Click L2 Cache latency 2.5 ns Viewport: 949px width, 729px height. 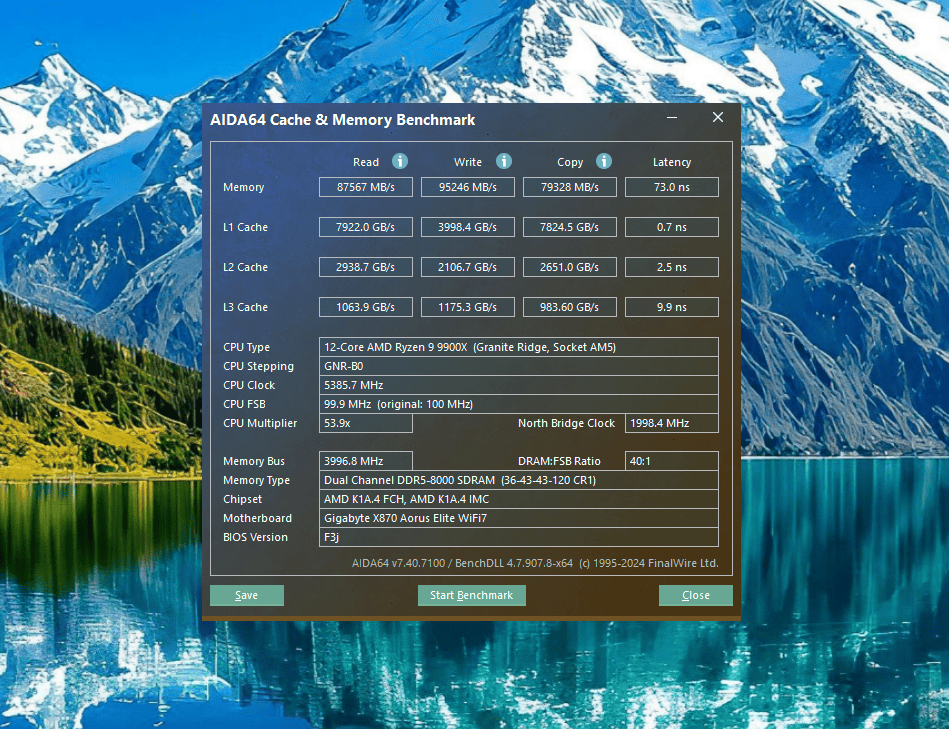pos(672,267)
